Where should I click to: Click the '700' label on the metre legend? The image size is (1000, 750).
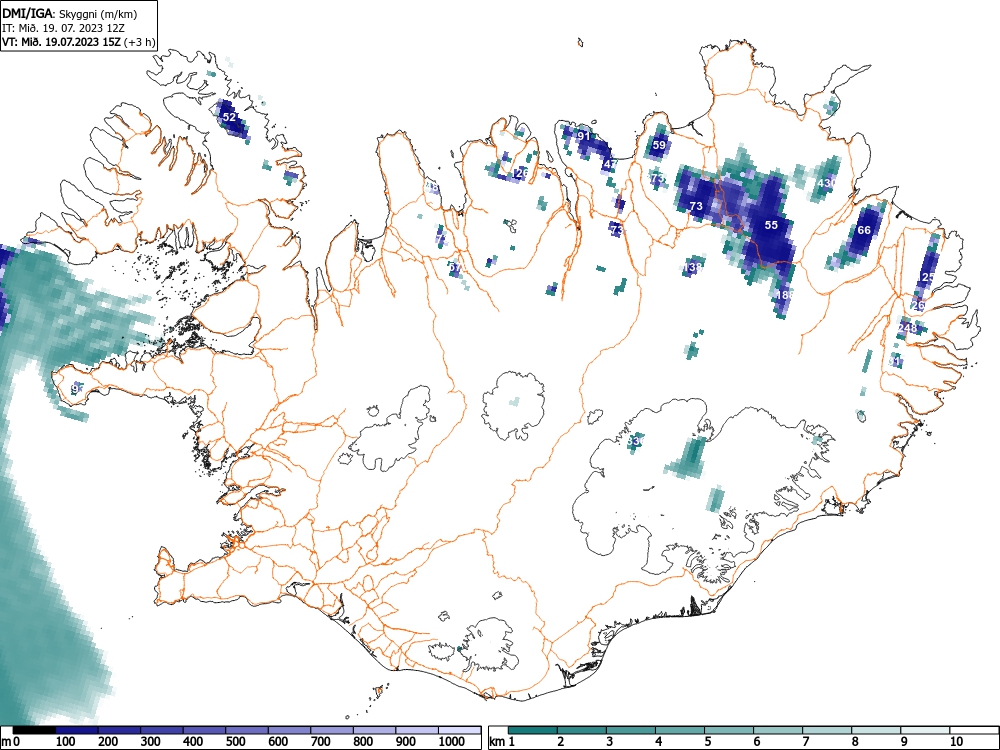[321, 742]
